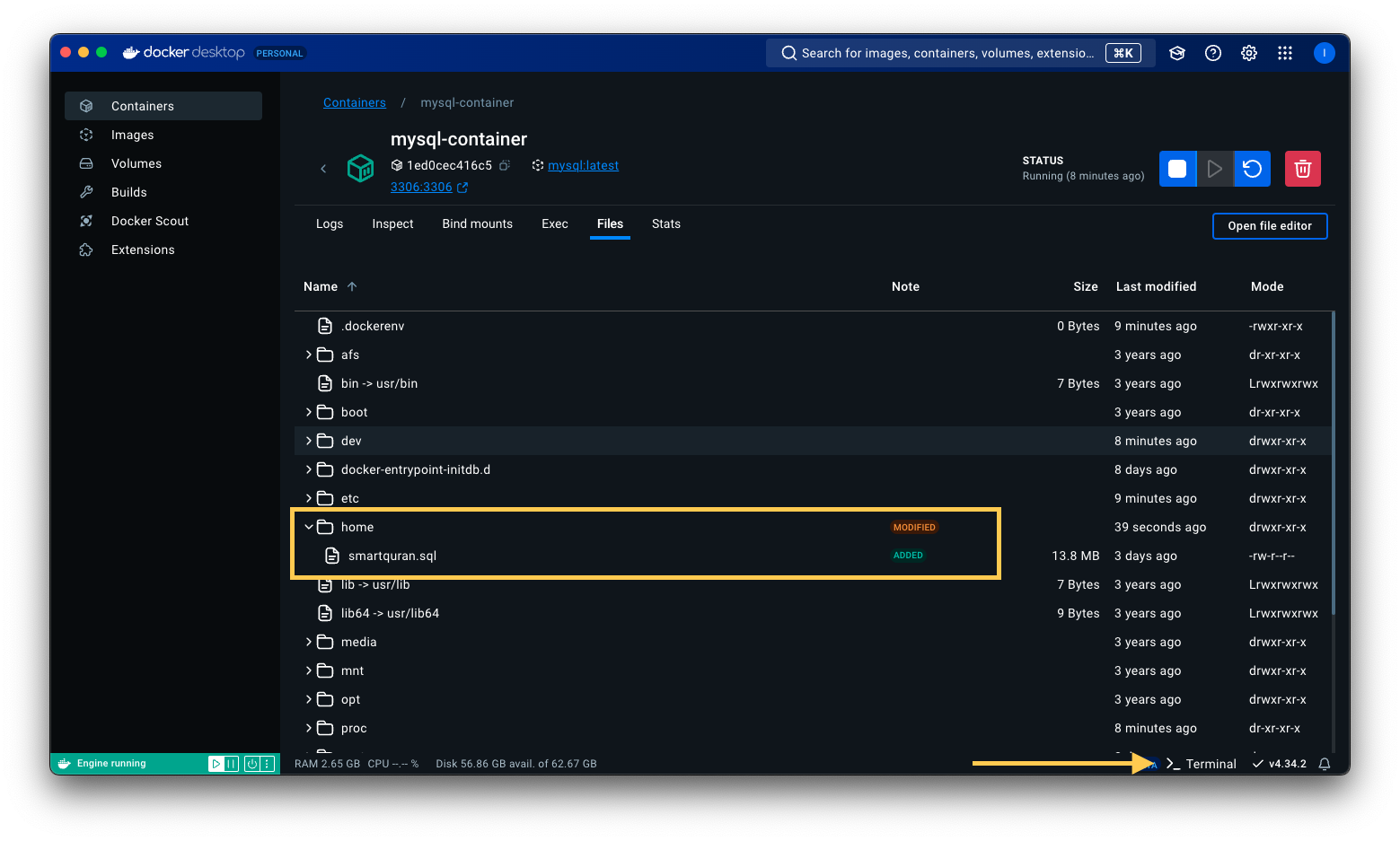The width and height of the screenshot is (1400, 841).
Task: Switch to the Logs tab
Action: click(x=330, y=223)
